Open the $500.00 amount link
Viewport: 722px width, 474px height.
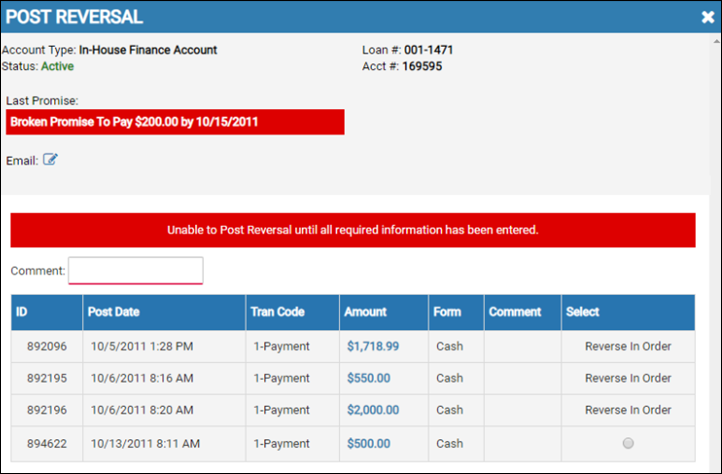(x=368, y=444)
